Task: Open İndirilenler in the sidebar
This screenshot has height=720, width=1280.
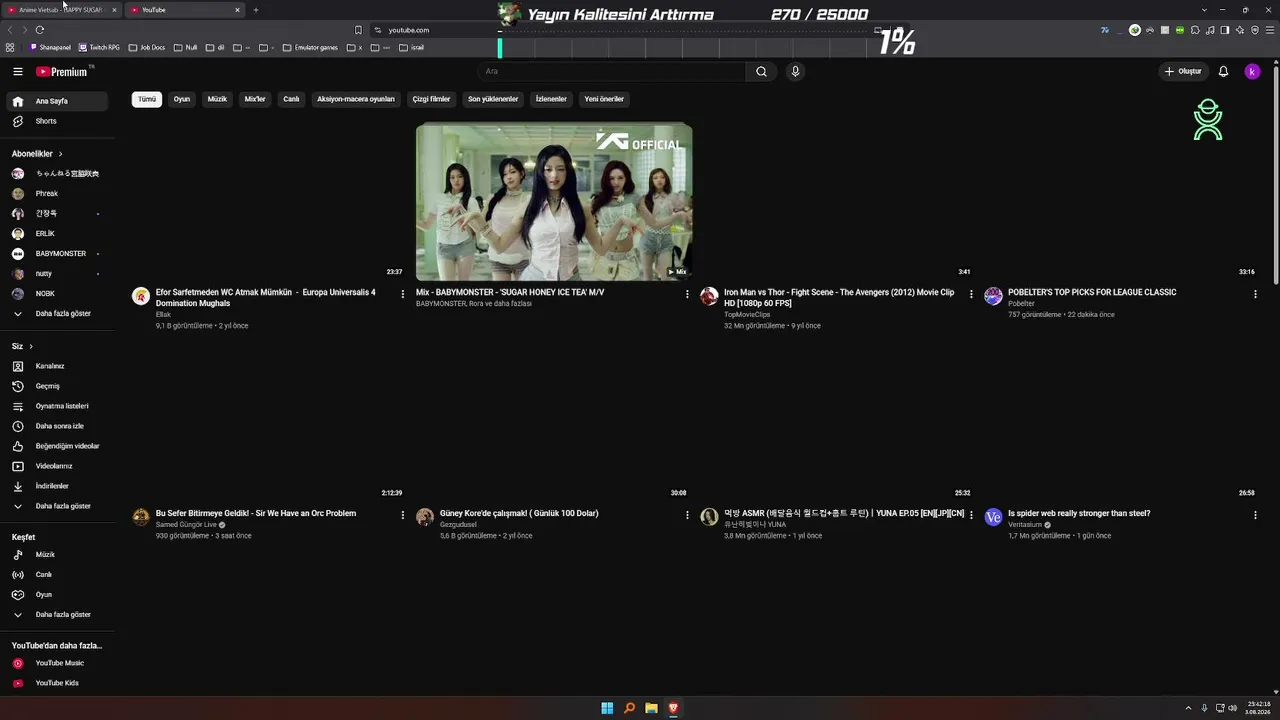Action: (x=58, y=486)
